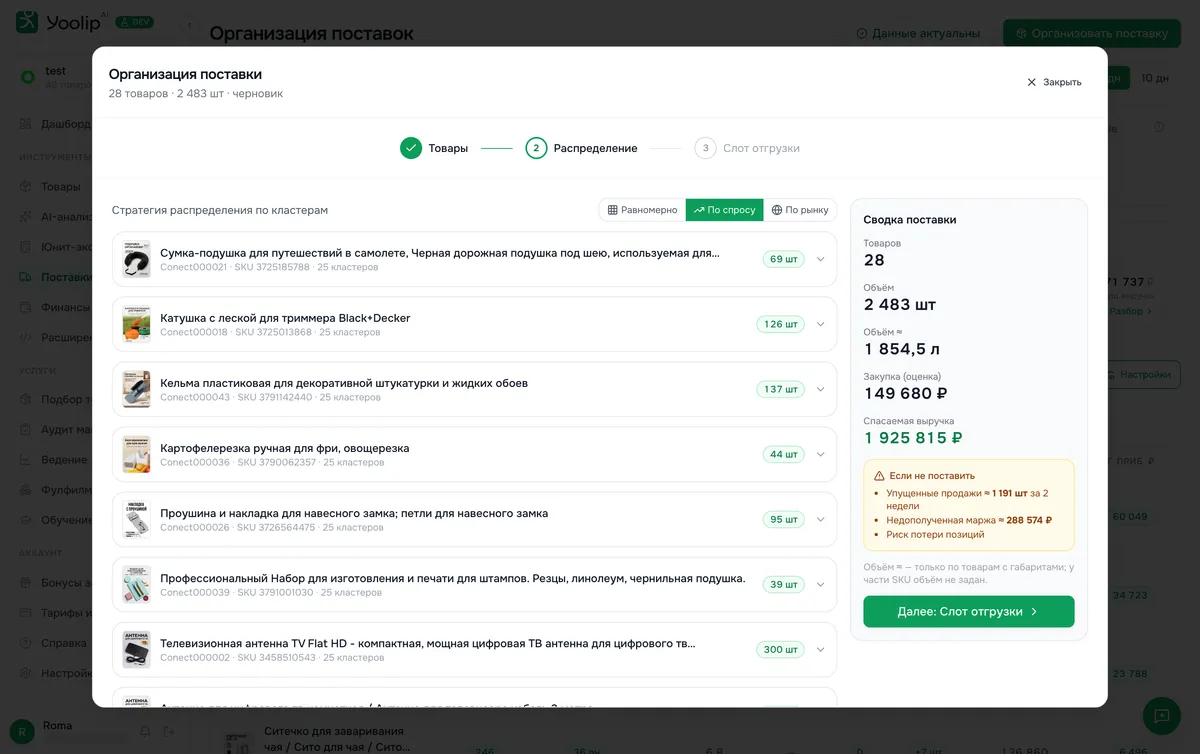Image resolution: width=1200 pixels, height=754 pixels.
Task: Click the Организовать поставку button
Action: [x=1091, y=33]
